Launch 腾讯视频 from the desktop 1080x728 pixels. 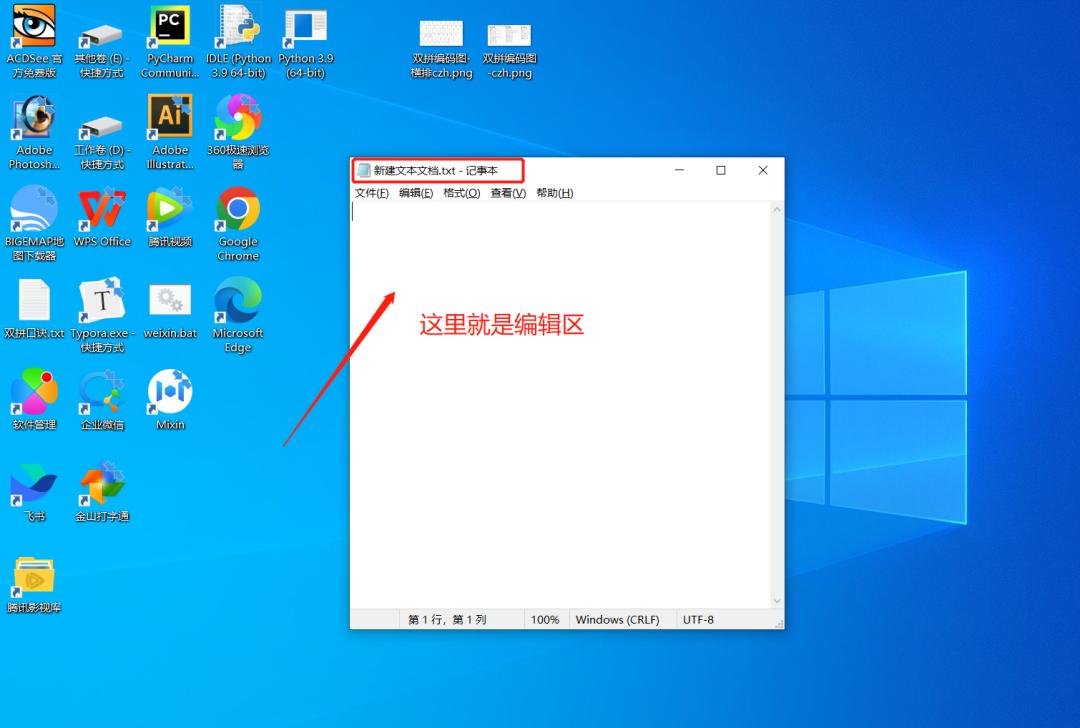pos(168,213)
